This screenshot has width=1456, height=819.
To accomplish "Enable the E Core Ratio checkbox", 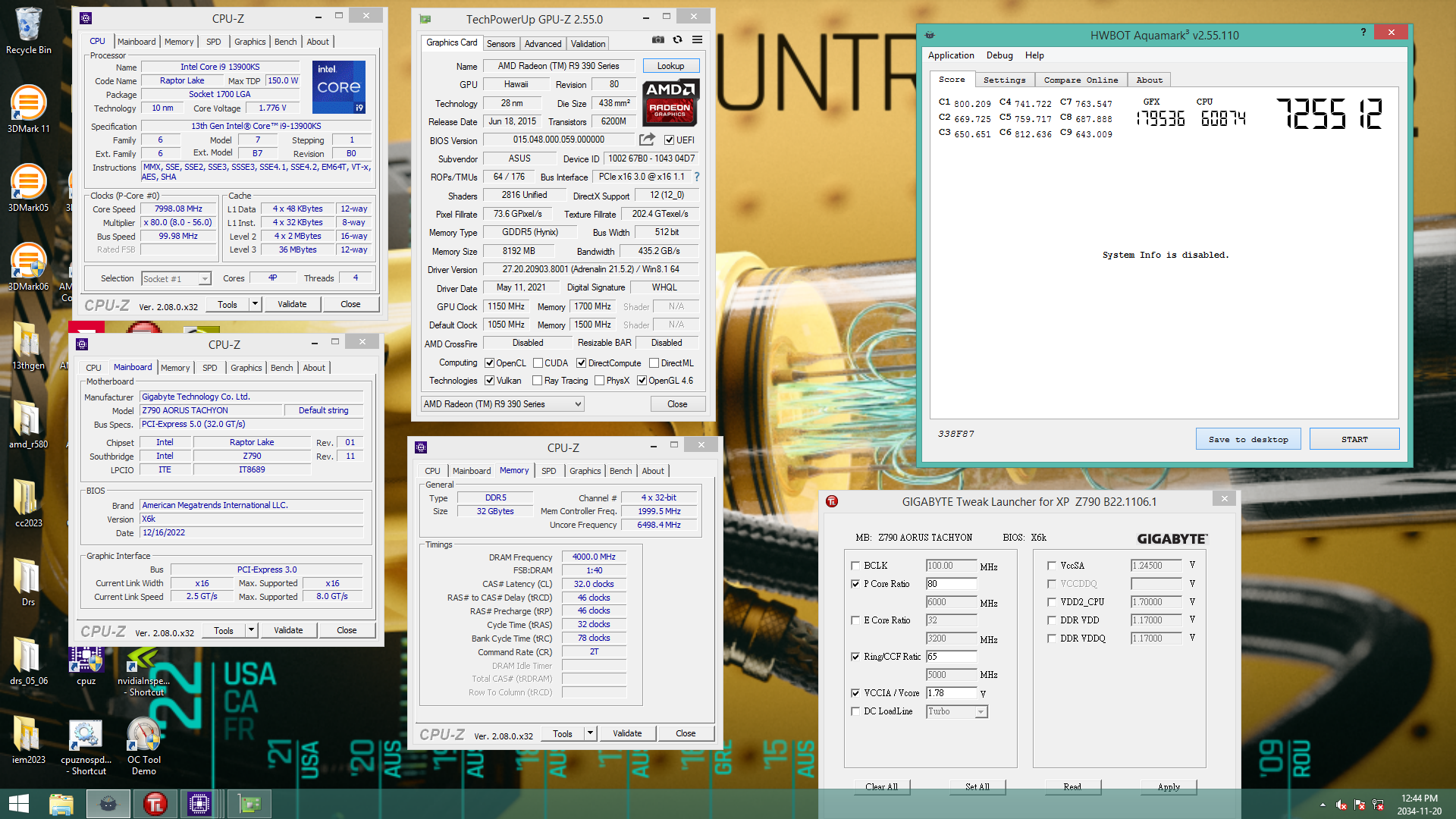I will click(855, 620).
